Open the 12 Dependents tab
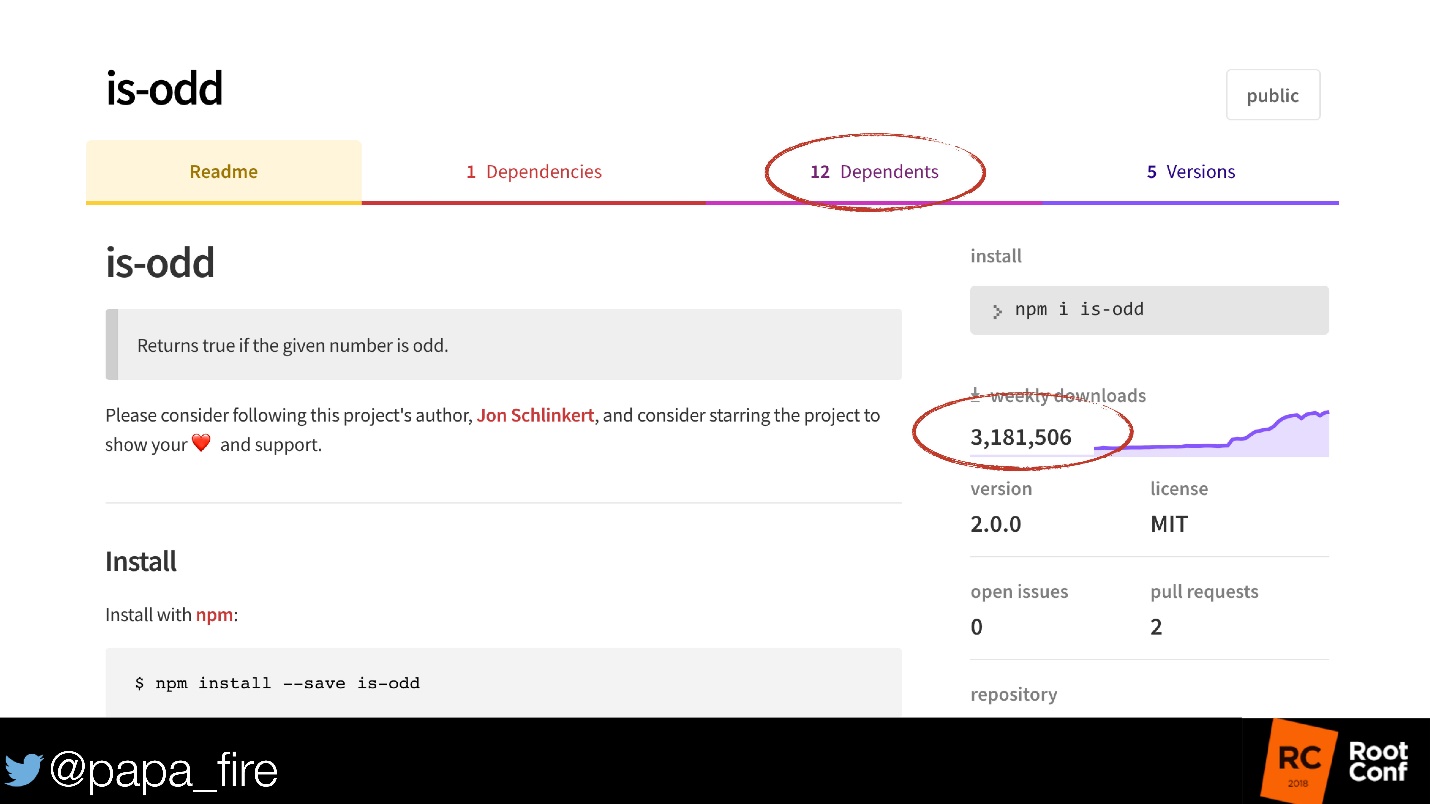 coord(874,172)
